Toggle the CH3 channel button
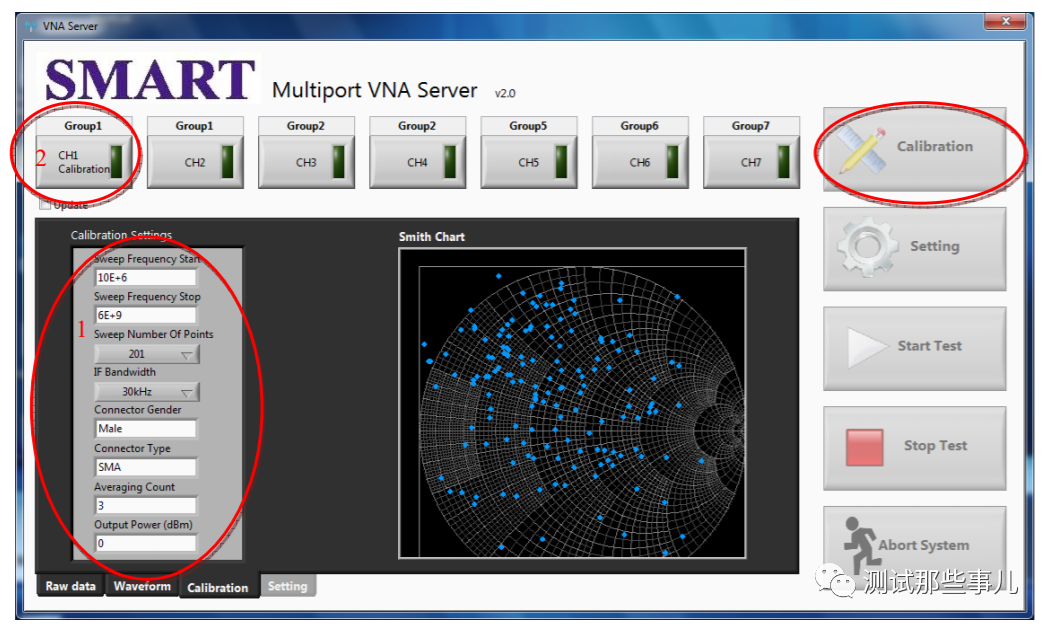The height and width of the screenshot is (629, 1053). [306, 162]
